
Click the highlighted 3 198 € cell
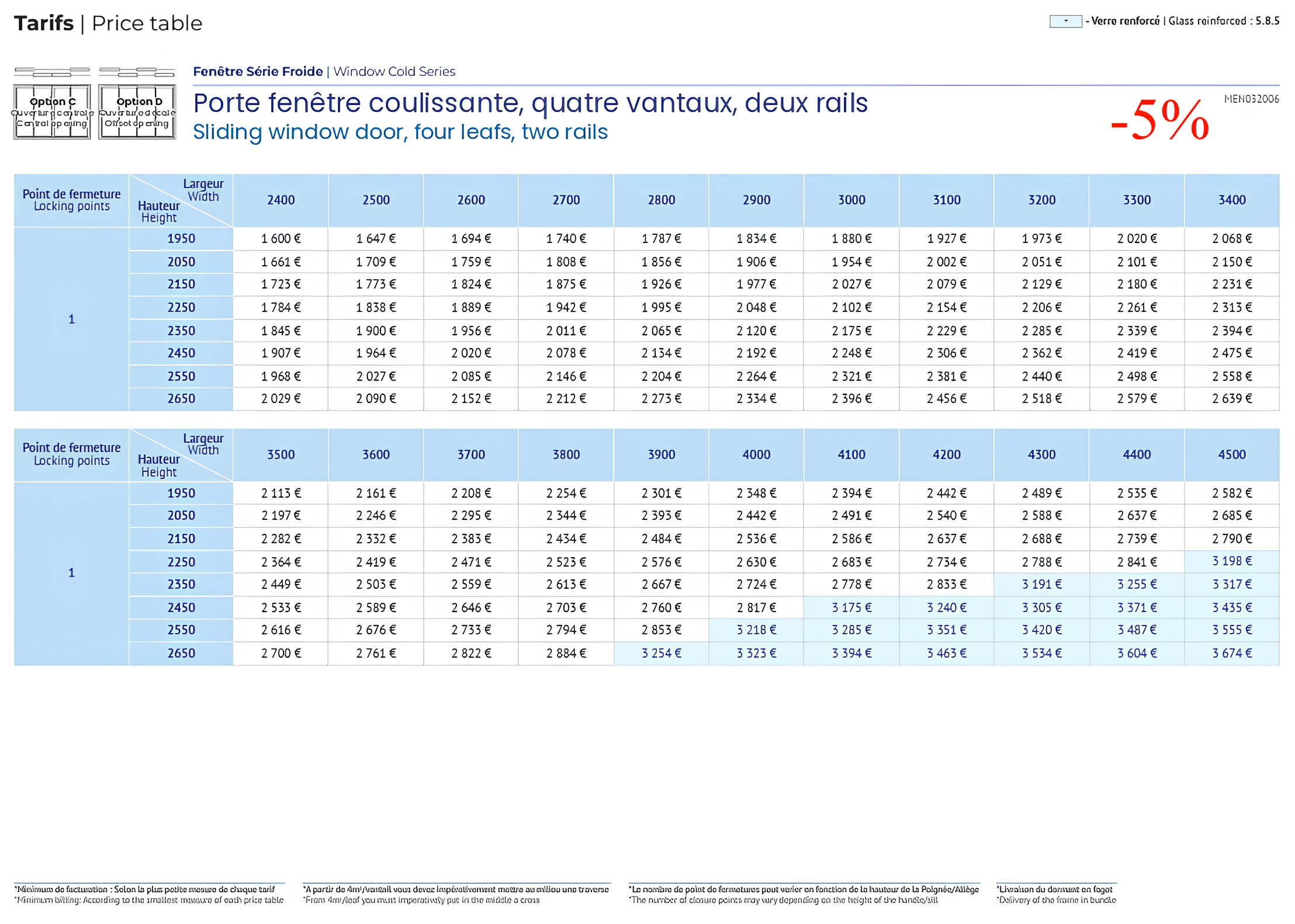click(x=1231, y=561)
